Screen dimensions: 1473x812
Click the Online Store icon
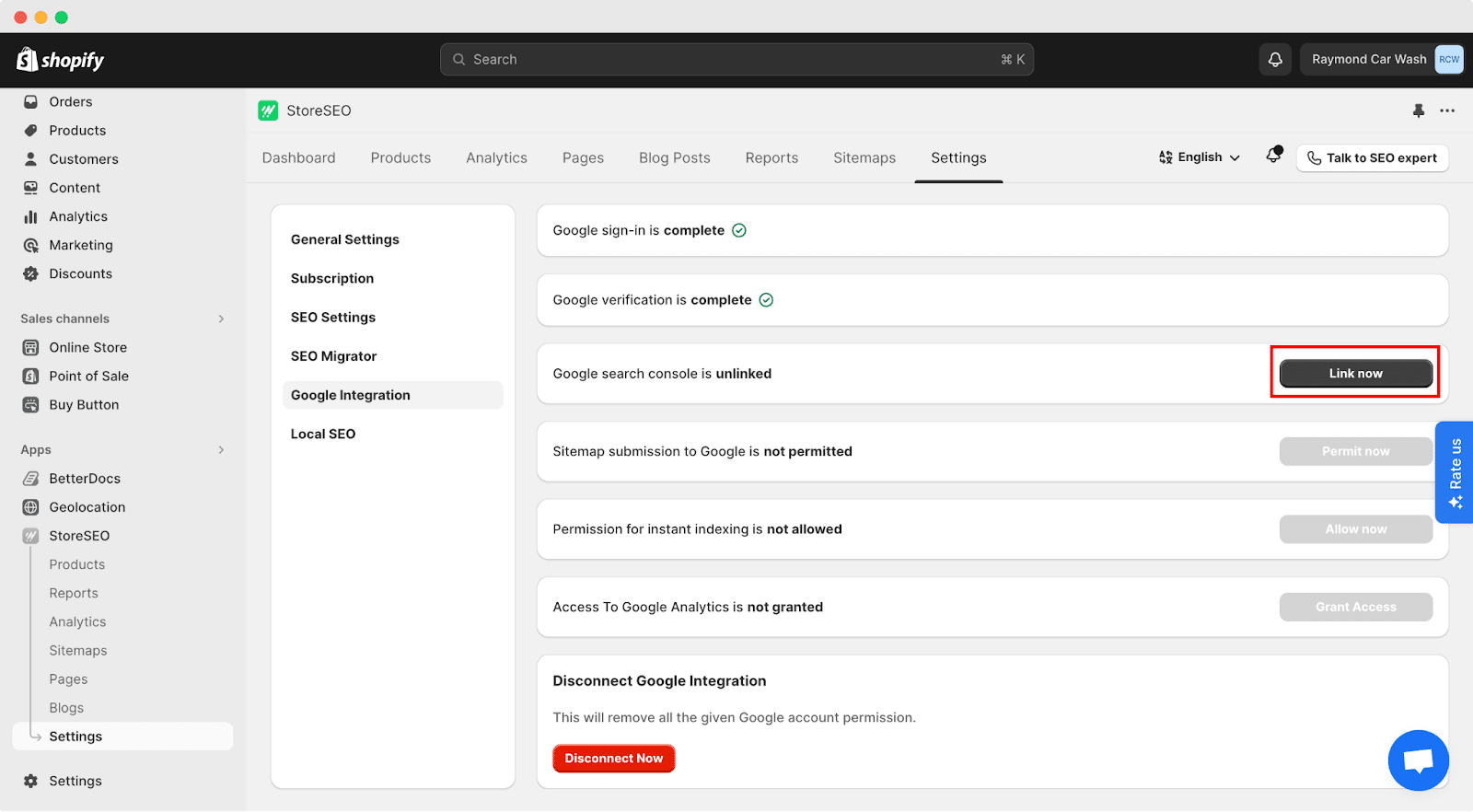pos(30,347)
